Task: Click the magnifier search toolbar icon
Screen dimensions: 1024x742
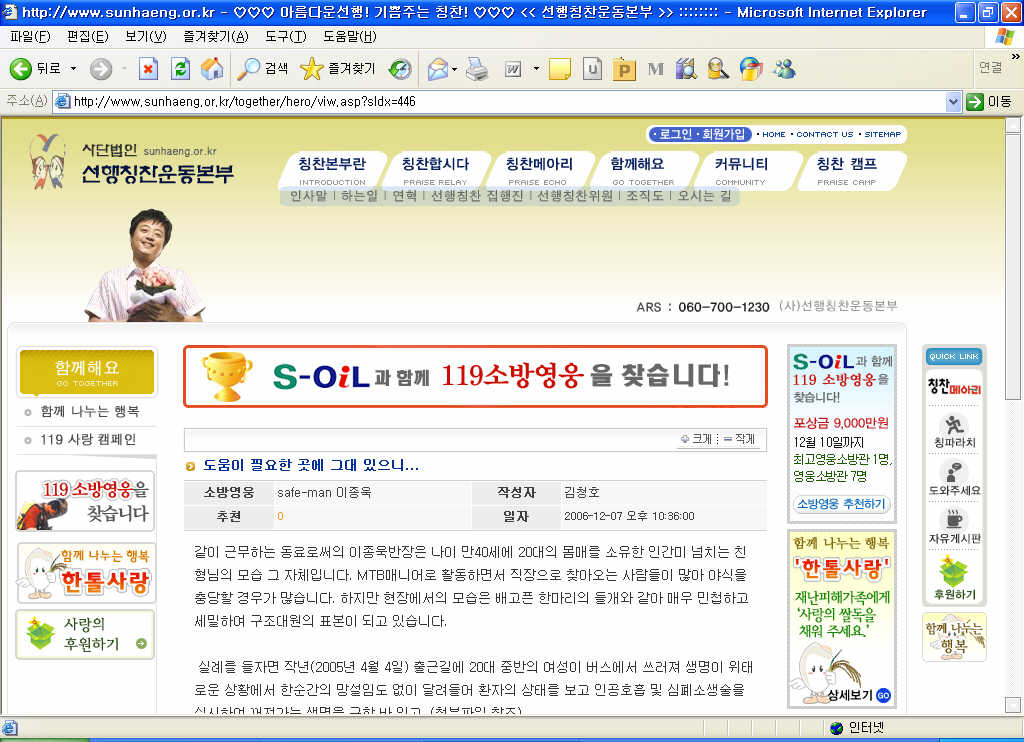Action: [718, 69]
